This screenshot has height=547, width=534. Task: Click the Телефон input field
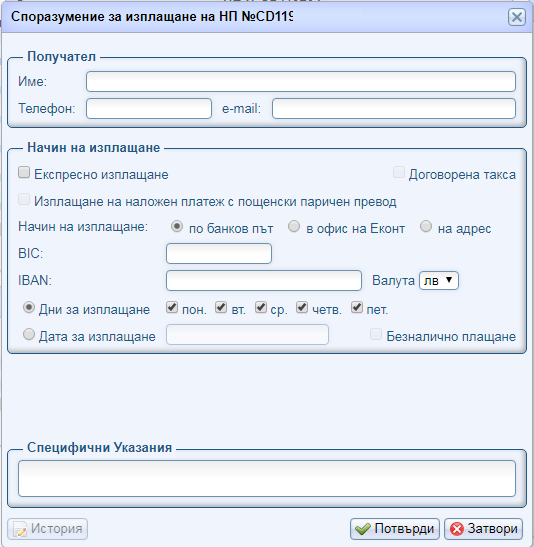149,108
